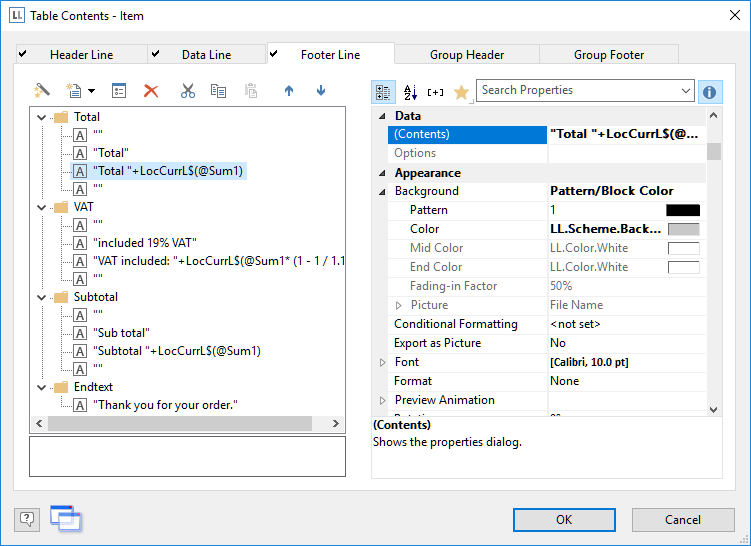Select the VAT folder icon
The height and width of the screenshot is (546, 751).
61,207
